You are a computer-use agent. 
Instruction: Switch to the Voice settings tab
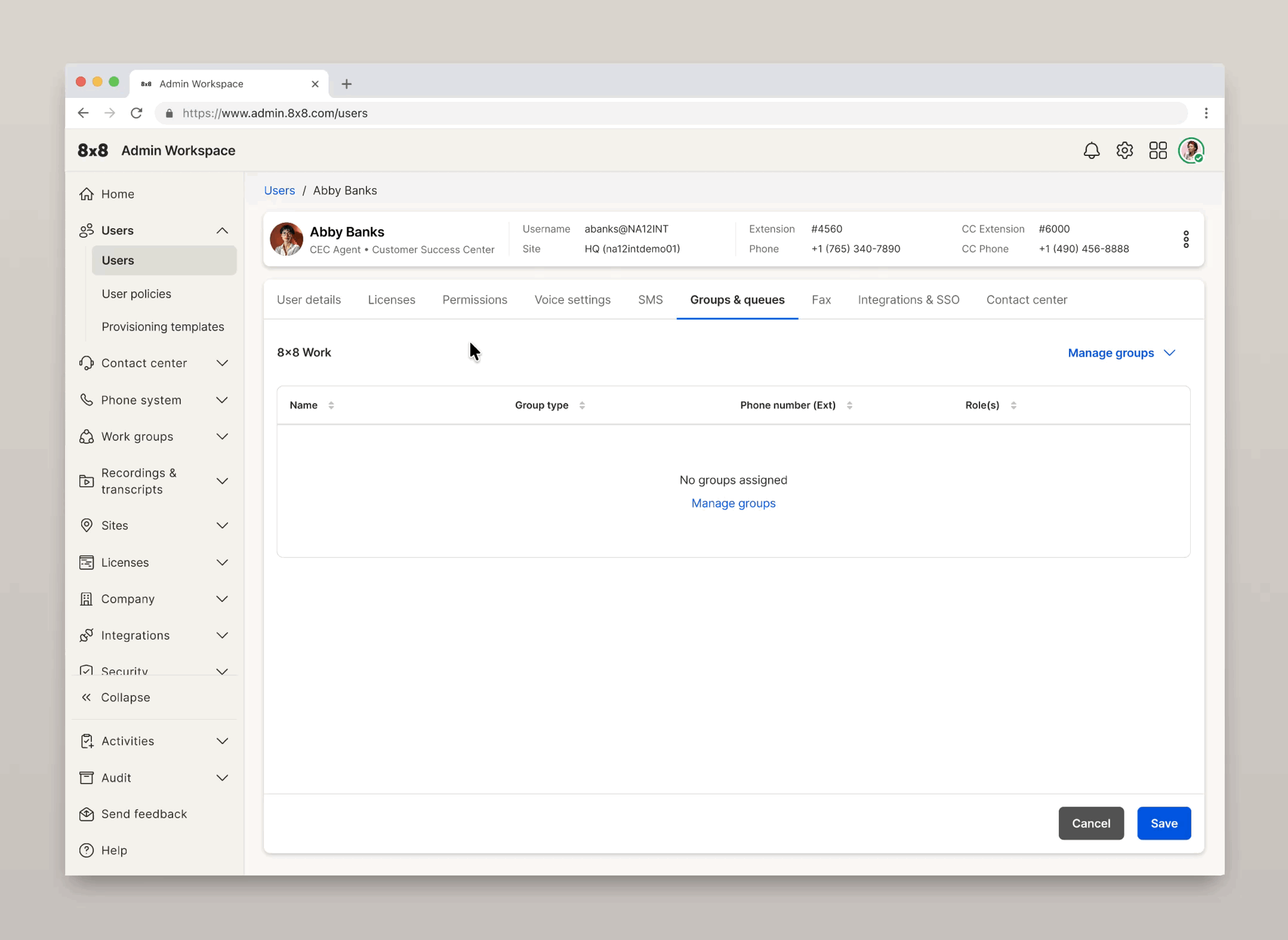point(572,300)
